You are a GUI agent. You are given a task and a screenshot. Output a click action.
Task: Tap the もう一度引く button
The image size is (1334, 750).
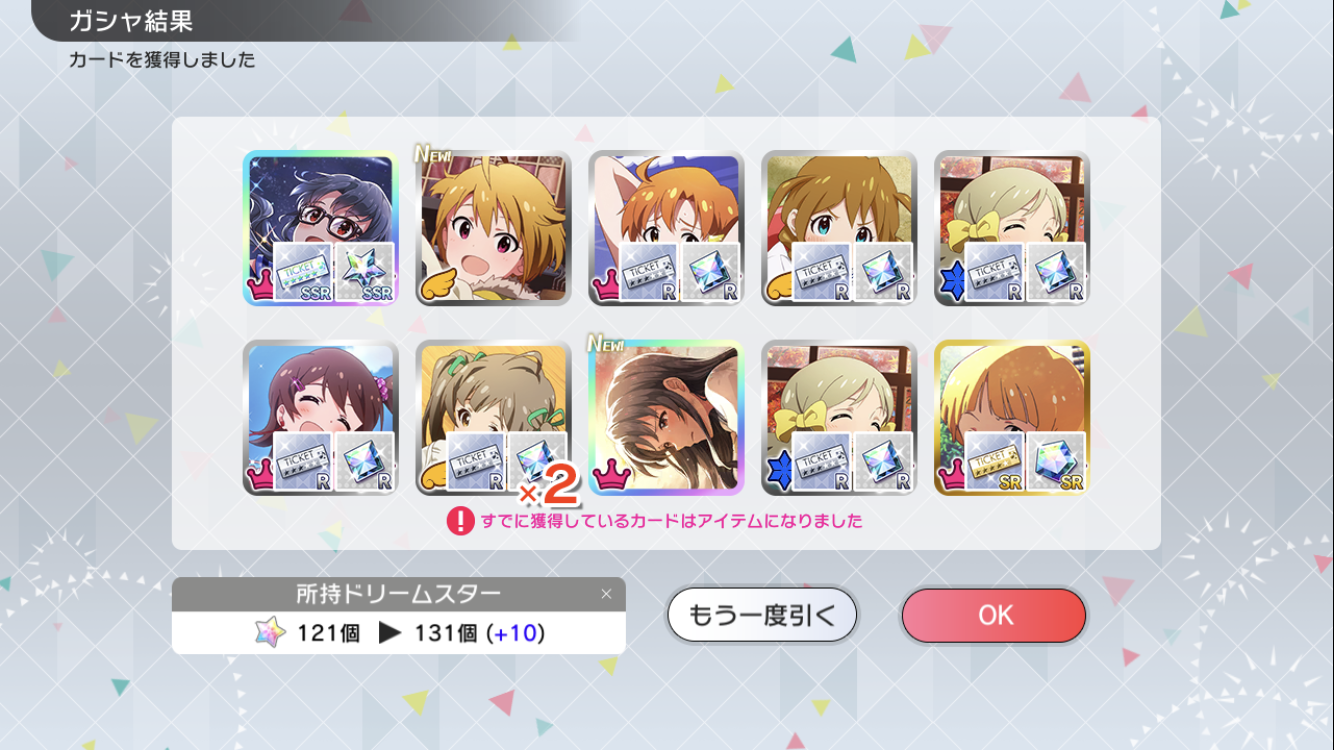click(x=762, y=615)
